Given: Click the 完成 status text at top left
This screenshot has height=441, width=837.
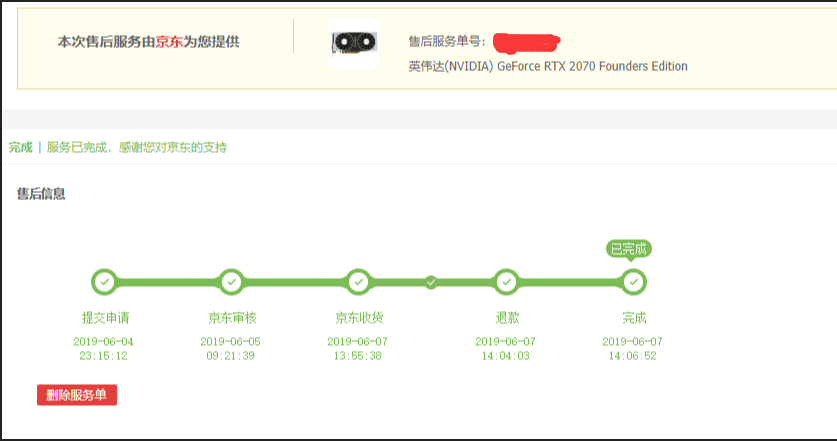Looking at the screenshot, I should coord(20,147).
